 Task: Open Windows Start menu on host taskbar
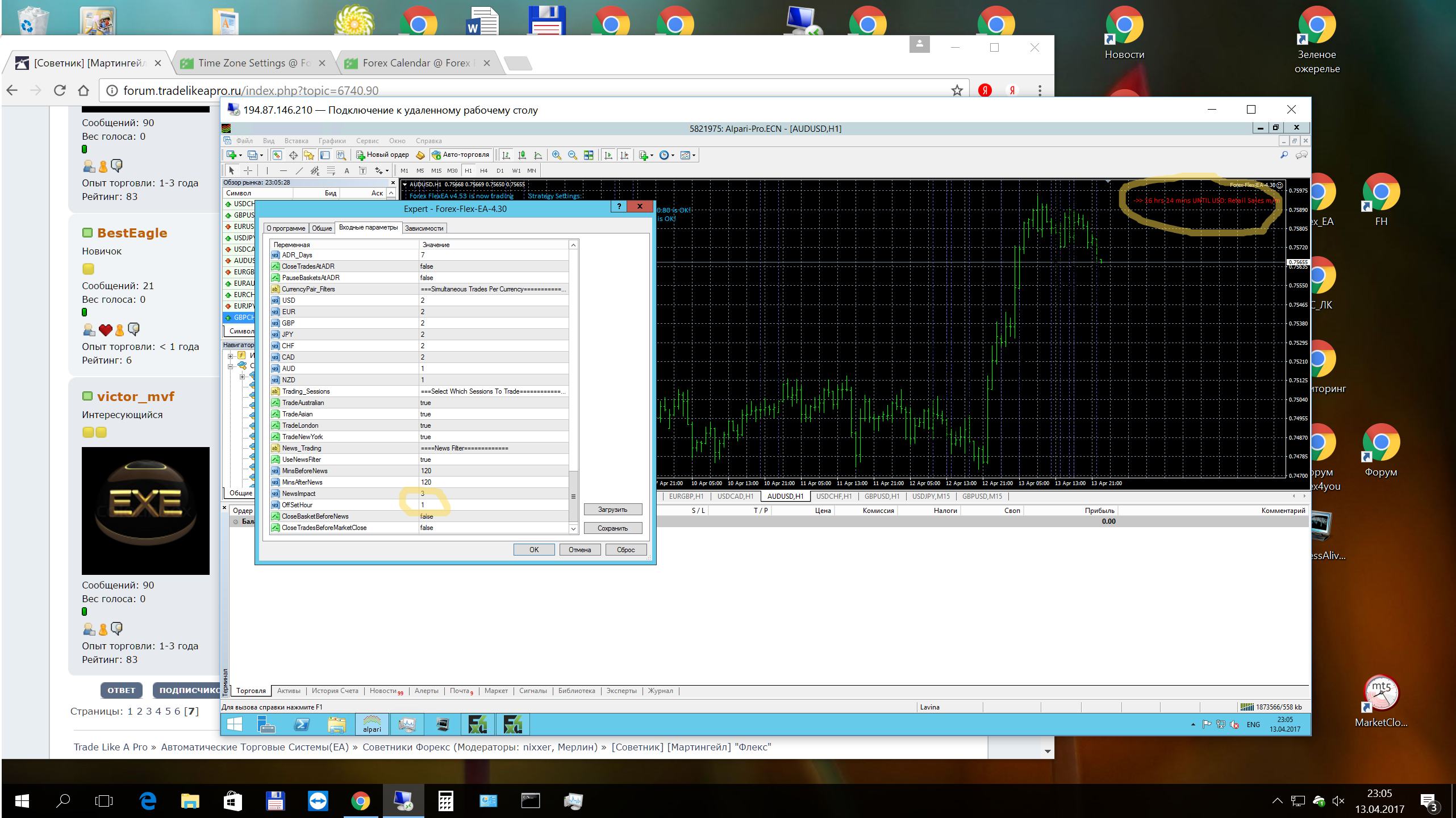22,801
